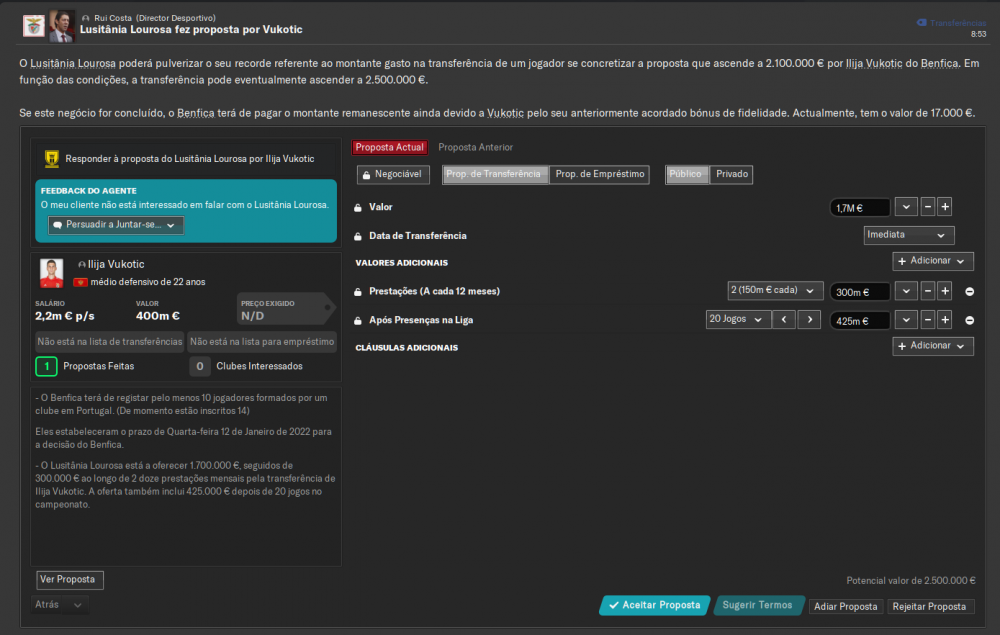Click the shield icon beside Responder à proposta
The width and height of the screenshot is (1000, 635).
coord(52,159)
